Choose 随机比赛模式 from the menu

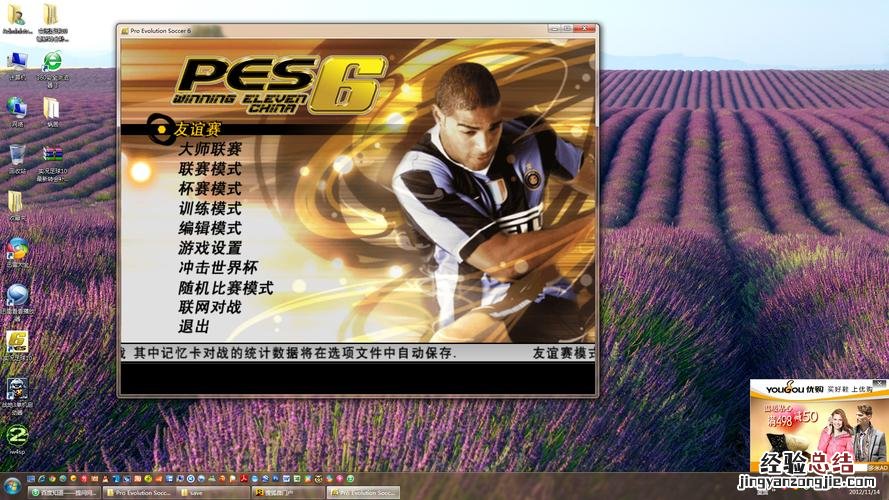(226, 287)
